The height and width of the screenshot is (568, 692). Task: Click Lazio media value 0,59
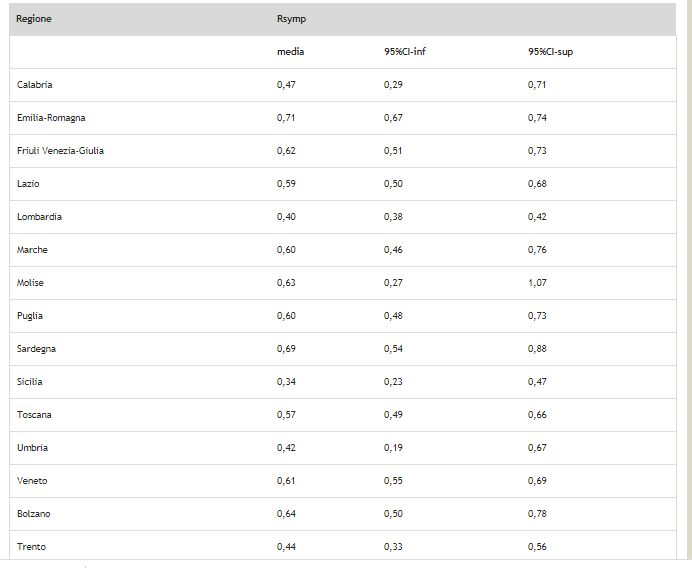tap(286, 184)
